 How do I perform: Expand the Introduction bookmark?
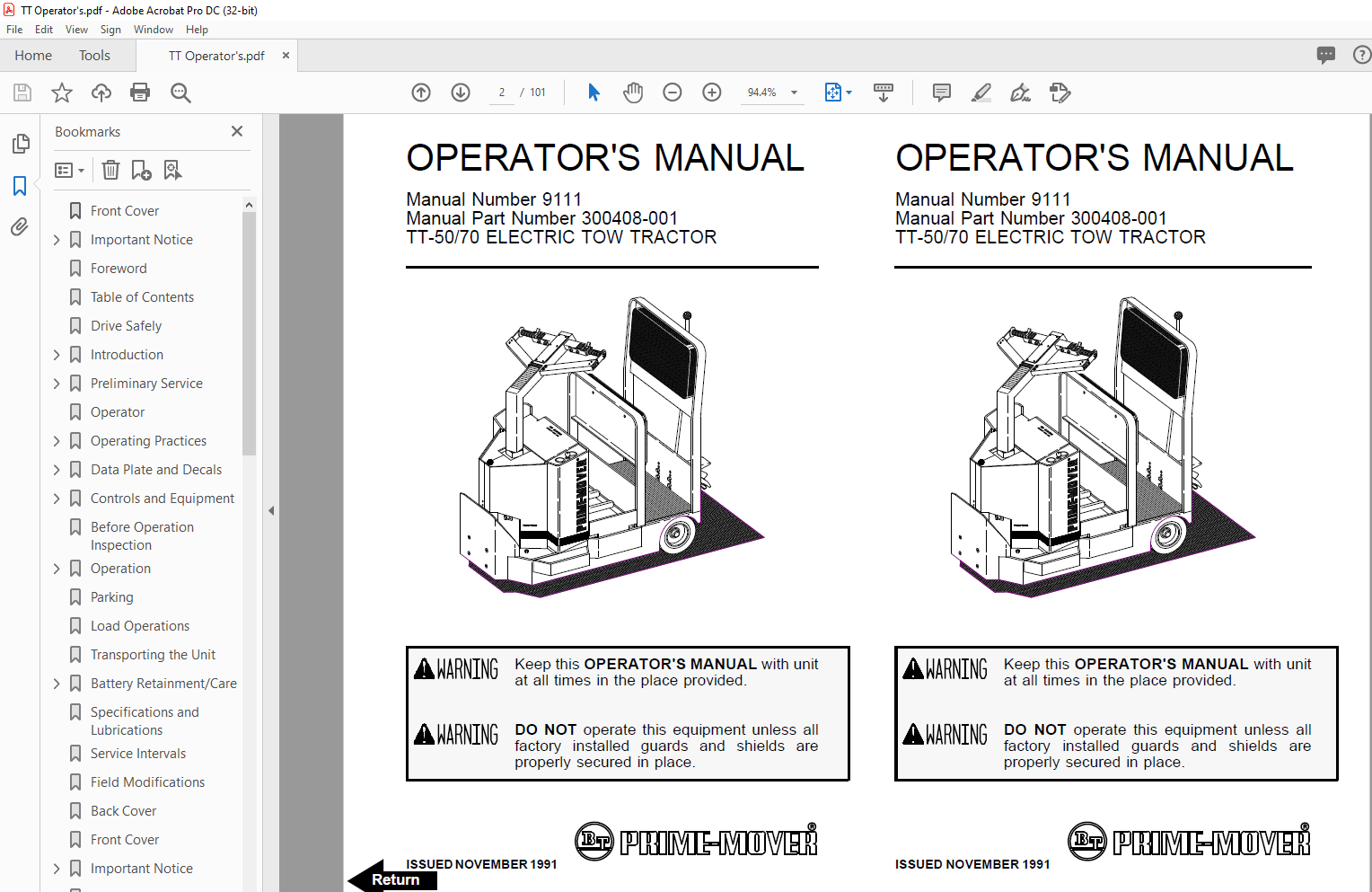click(x=57, y=355)
